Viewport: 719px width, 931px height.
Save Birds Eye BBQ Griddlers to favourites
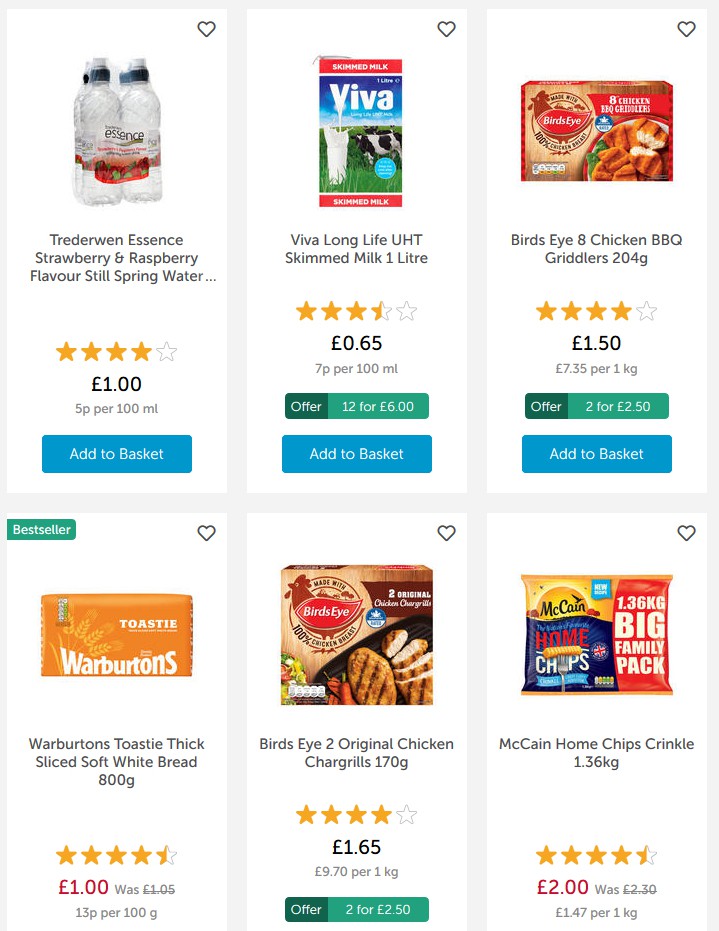[686, 30]
